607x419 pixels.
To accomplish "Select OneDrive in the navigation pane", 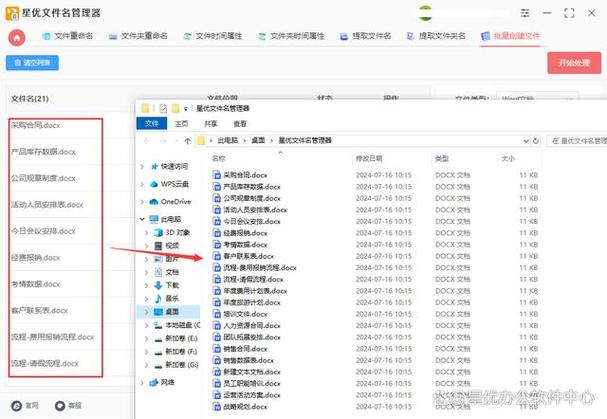I will coord(170,202).
